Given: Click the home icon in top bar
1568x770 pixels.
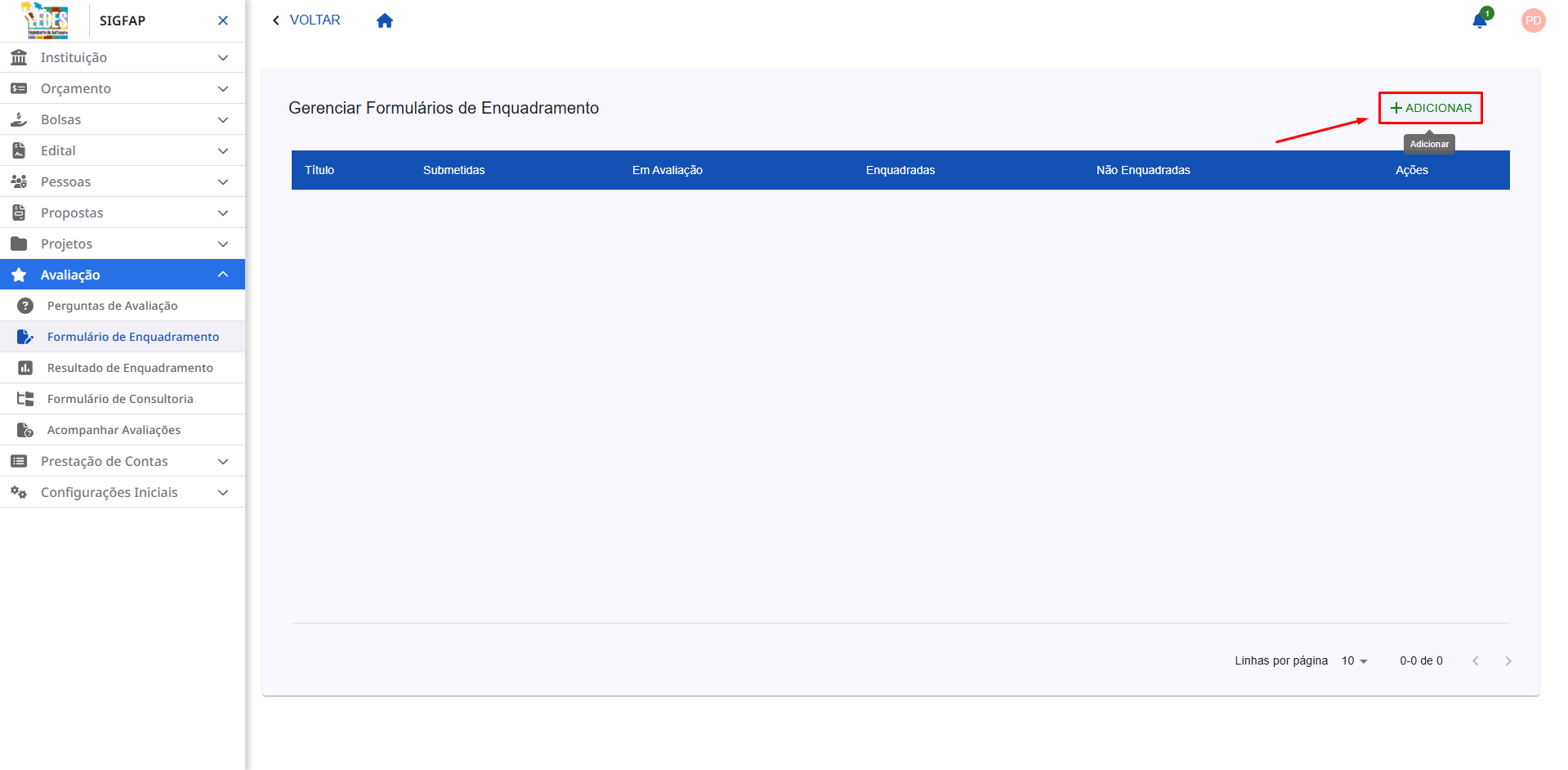Looking at the screenshot, I should coord(384,20).
